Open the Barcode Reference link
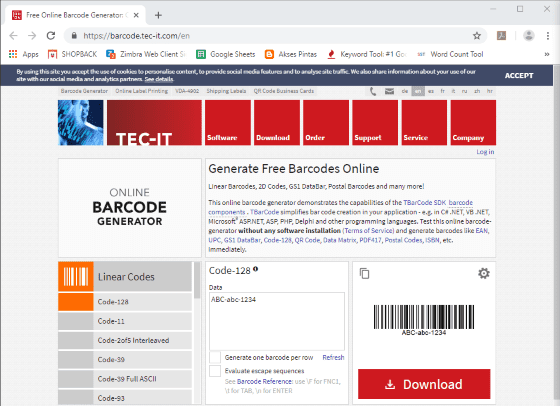Viewport: 560px width, 406px height. point(265,381)
